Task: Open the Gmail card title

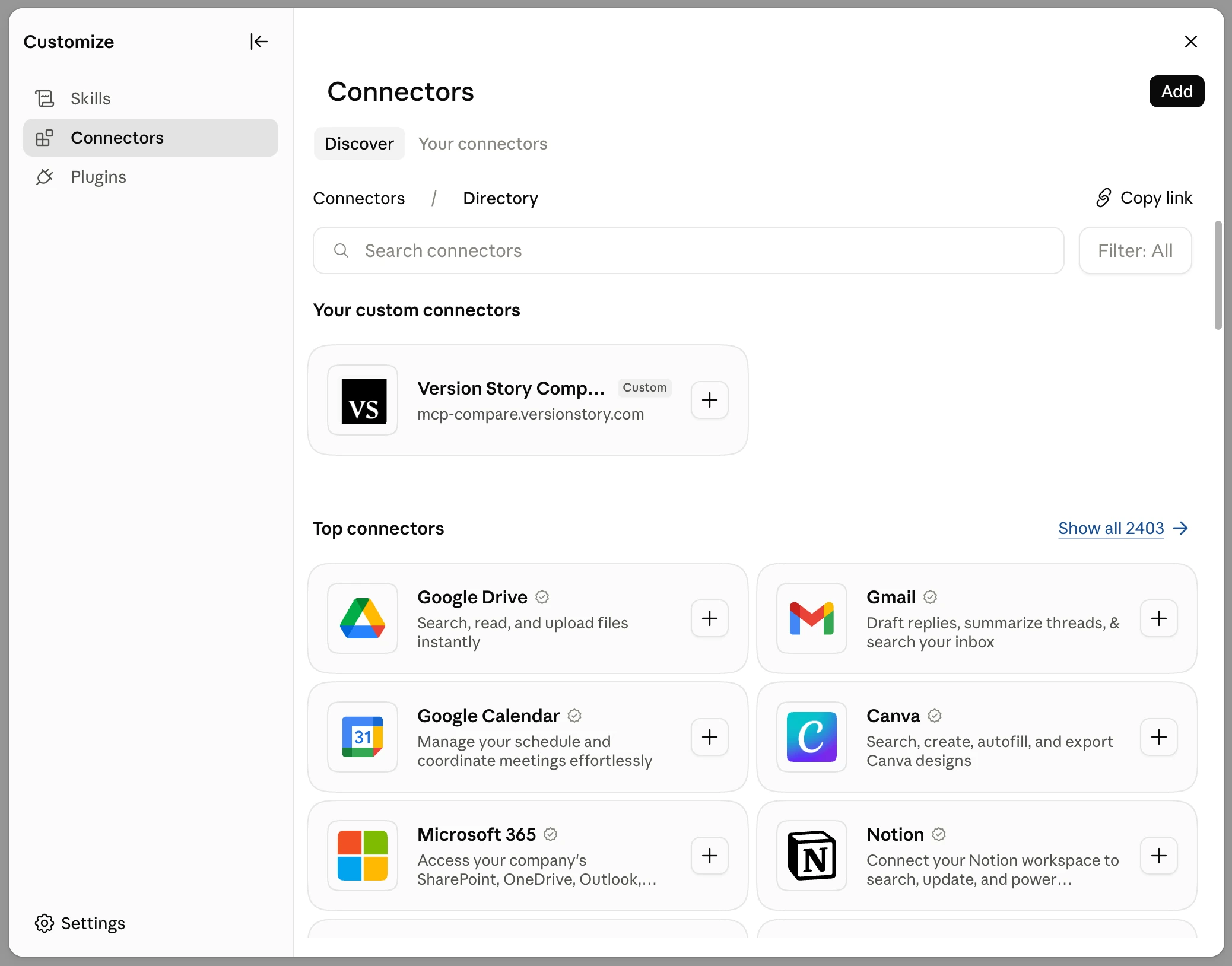Action: 891,597
